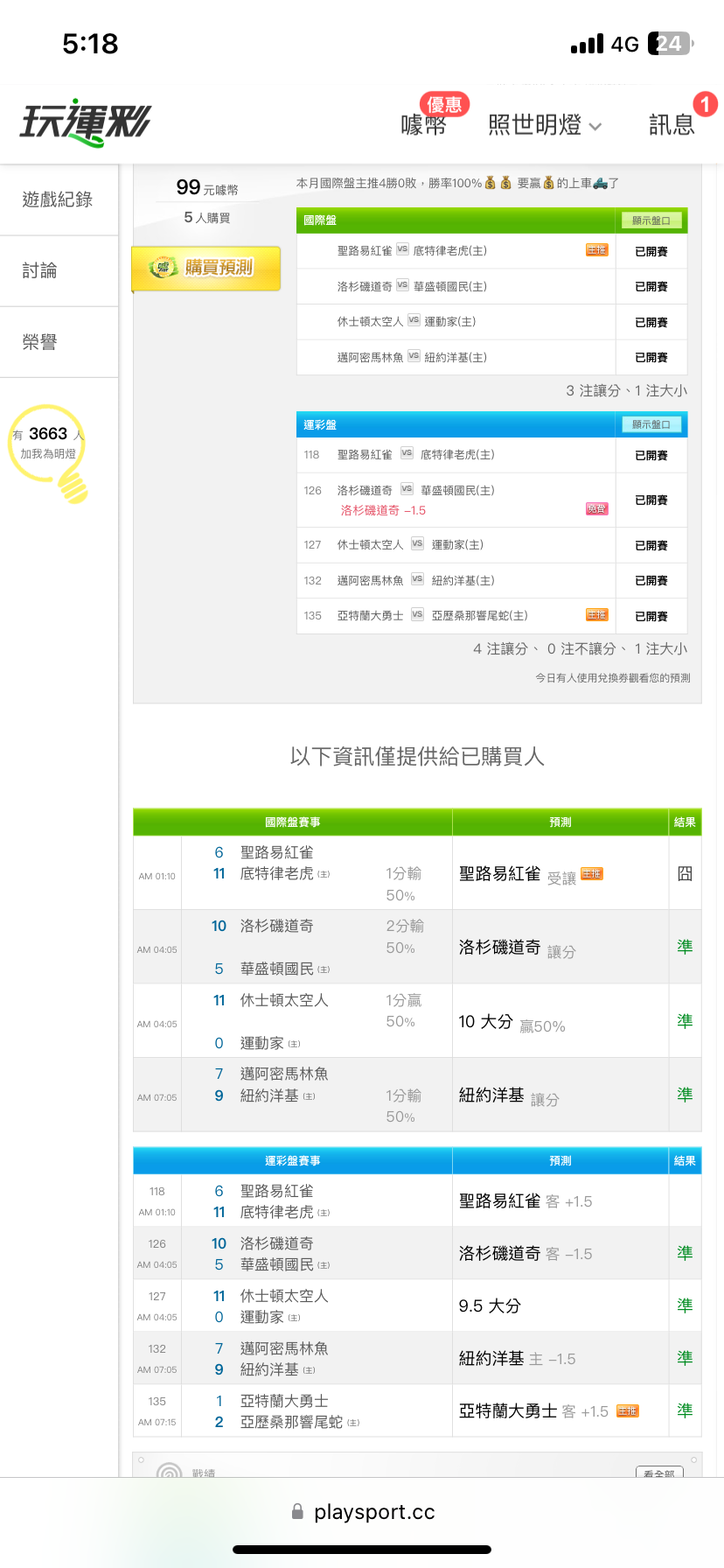Viewport: 724px width, 1568px height.
Task: Click the 看全部 button in 戰績
Action: click(659, 1472)
